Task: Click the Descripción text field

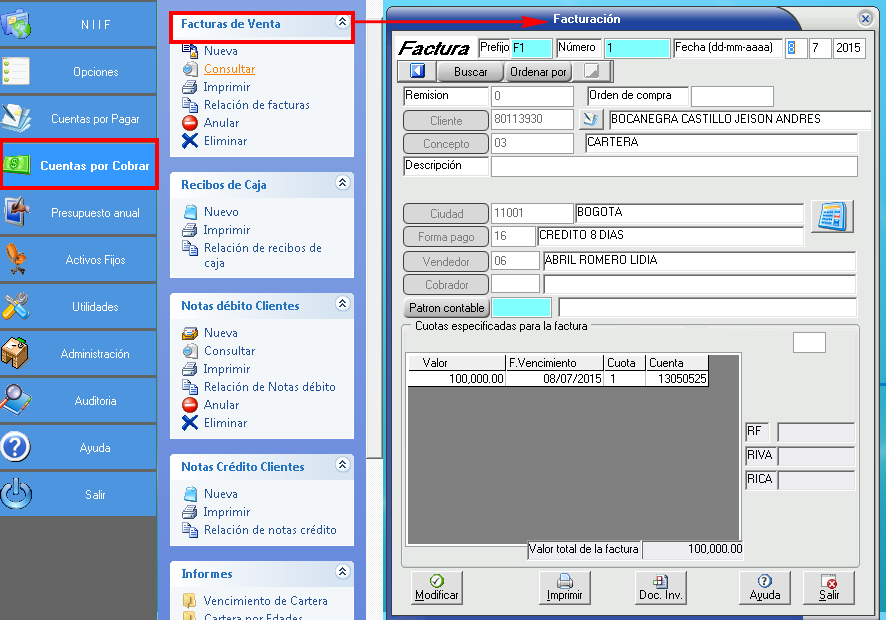Action: 673,167
